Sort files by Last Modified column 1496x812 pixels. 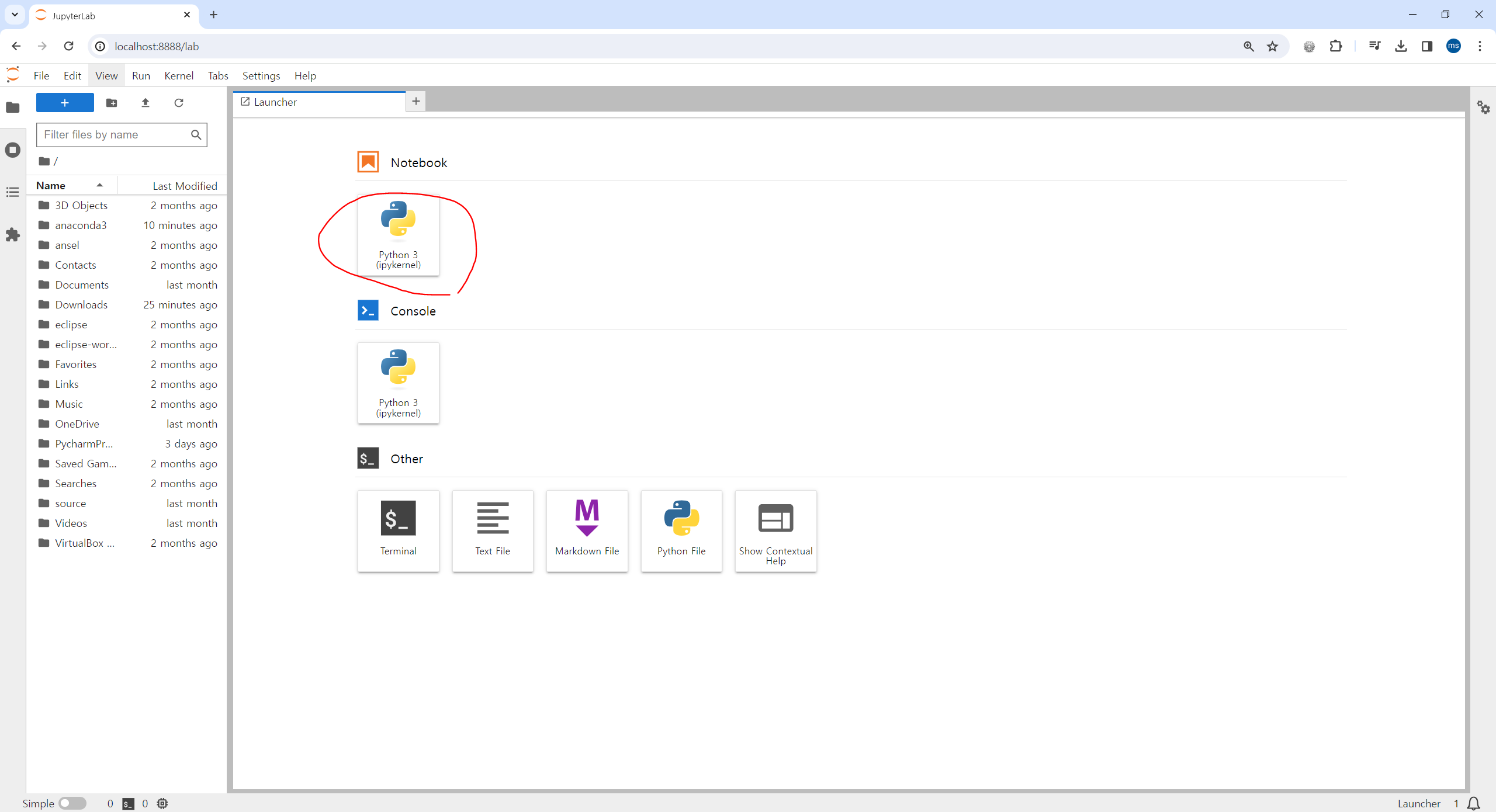coord(172,186)
